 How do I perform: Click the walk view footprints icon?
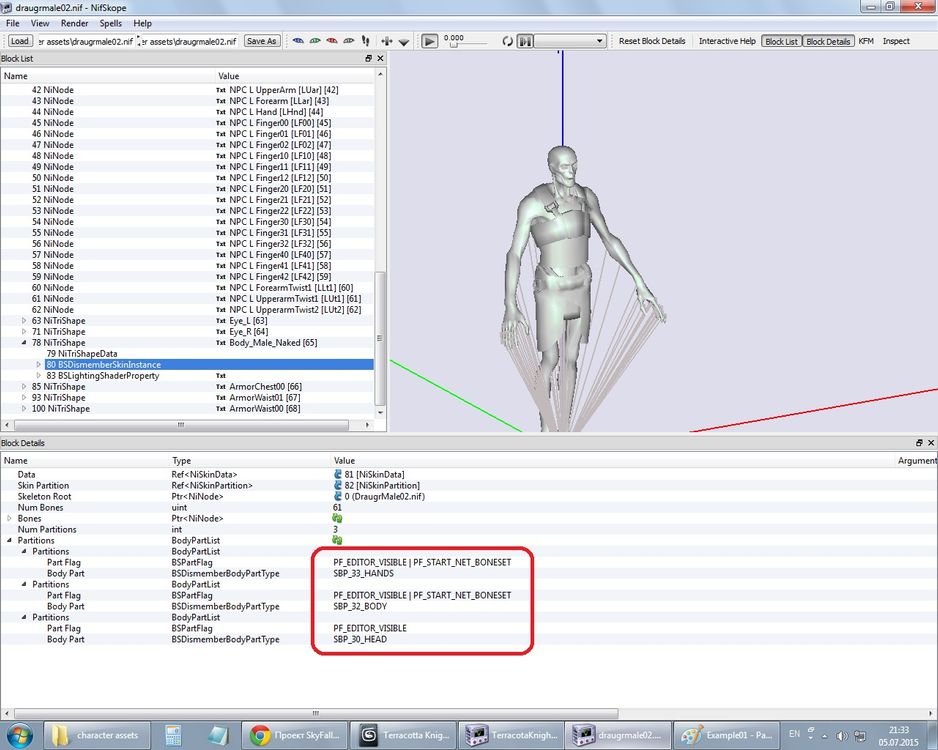click(366, 41)
